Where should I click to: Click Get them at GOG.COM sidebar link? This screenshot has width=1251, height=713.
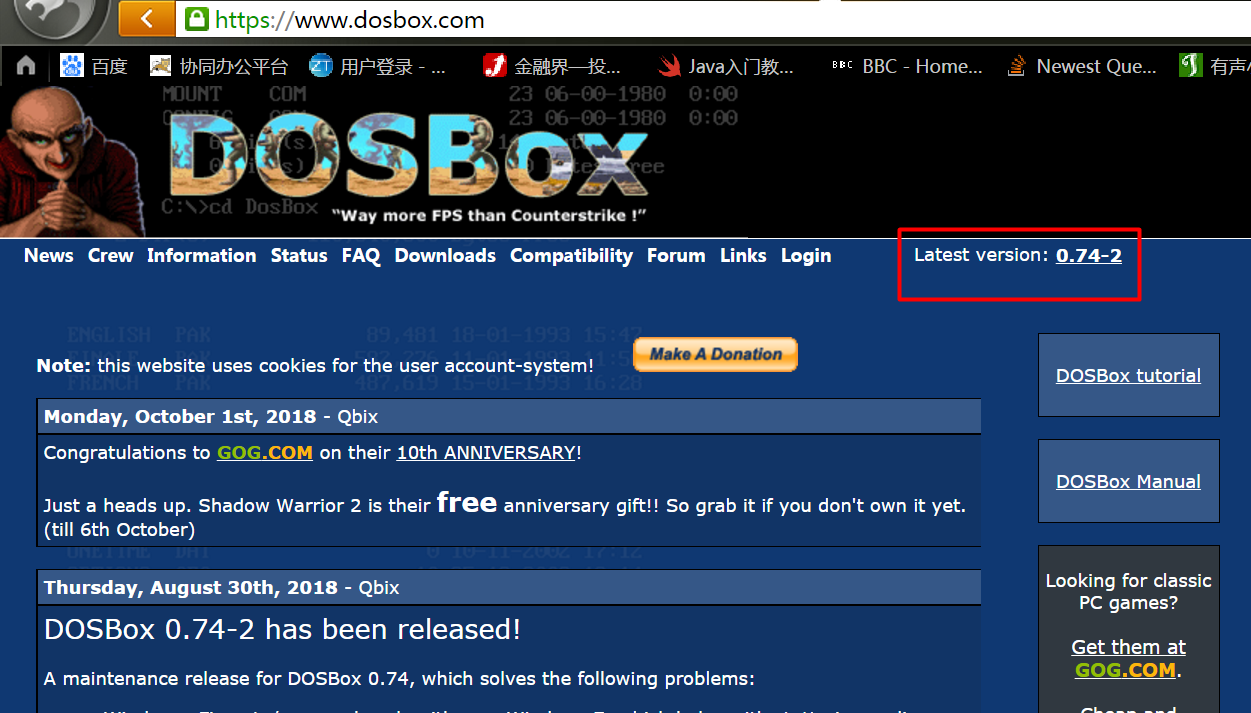coord(1128,658)
